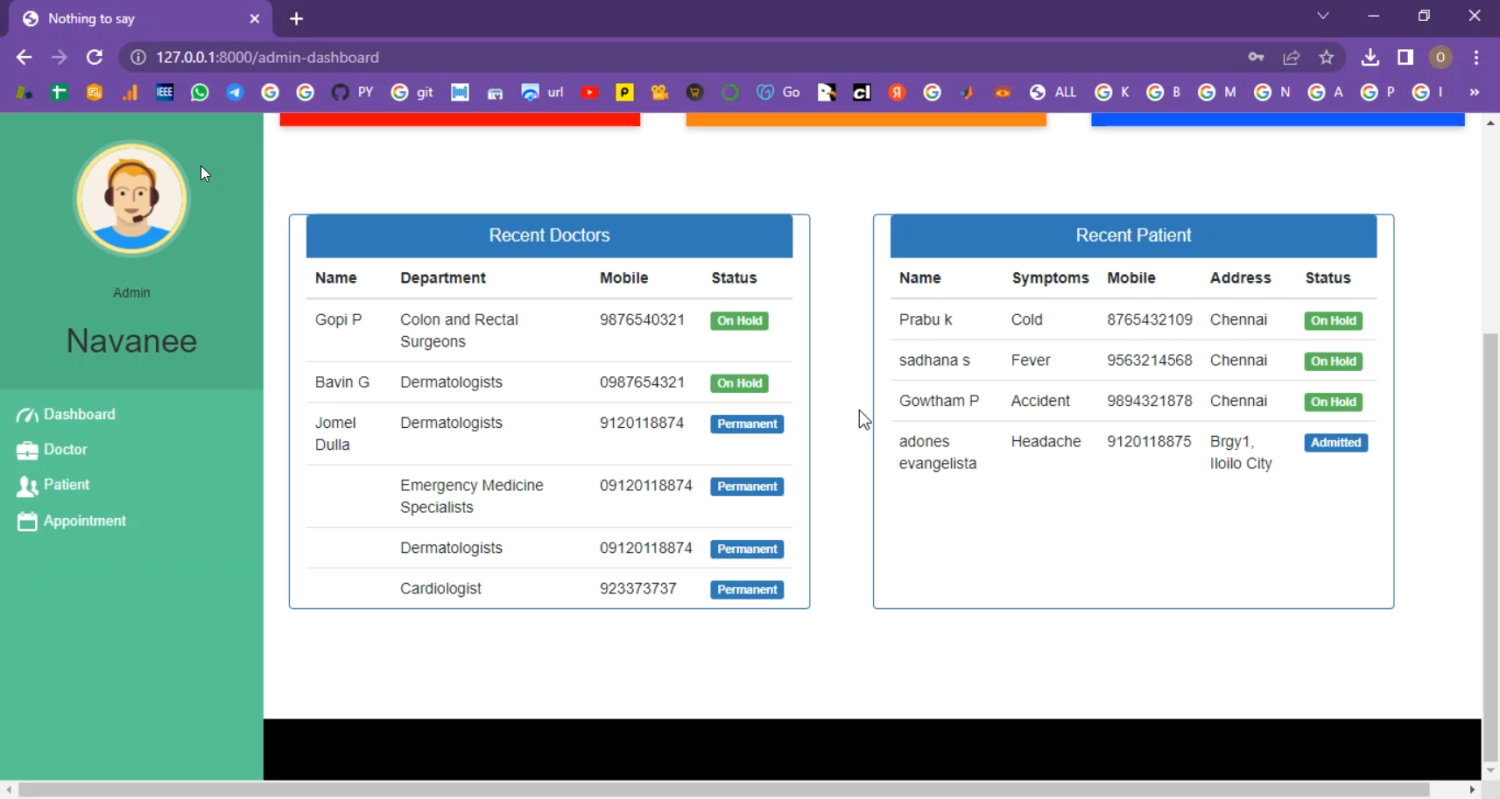Open the Dashboard sidebar link

(78, 414)
